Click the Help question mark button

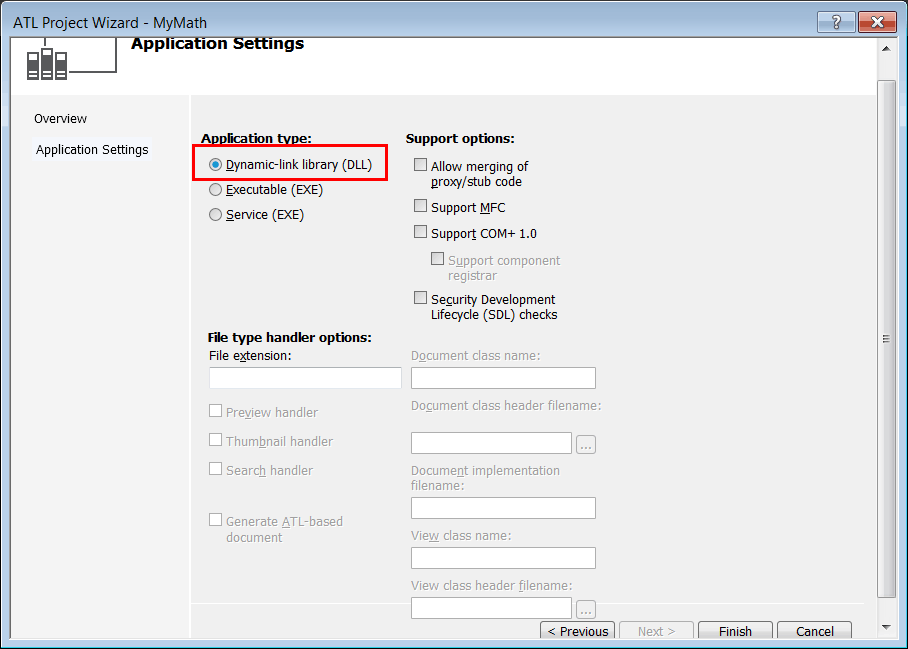click(x=836, y=22)
